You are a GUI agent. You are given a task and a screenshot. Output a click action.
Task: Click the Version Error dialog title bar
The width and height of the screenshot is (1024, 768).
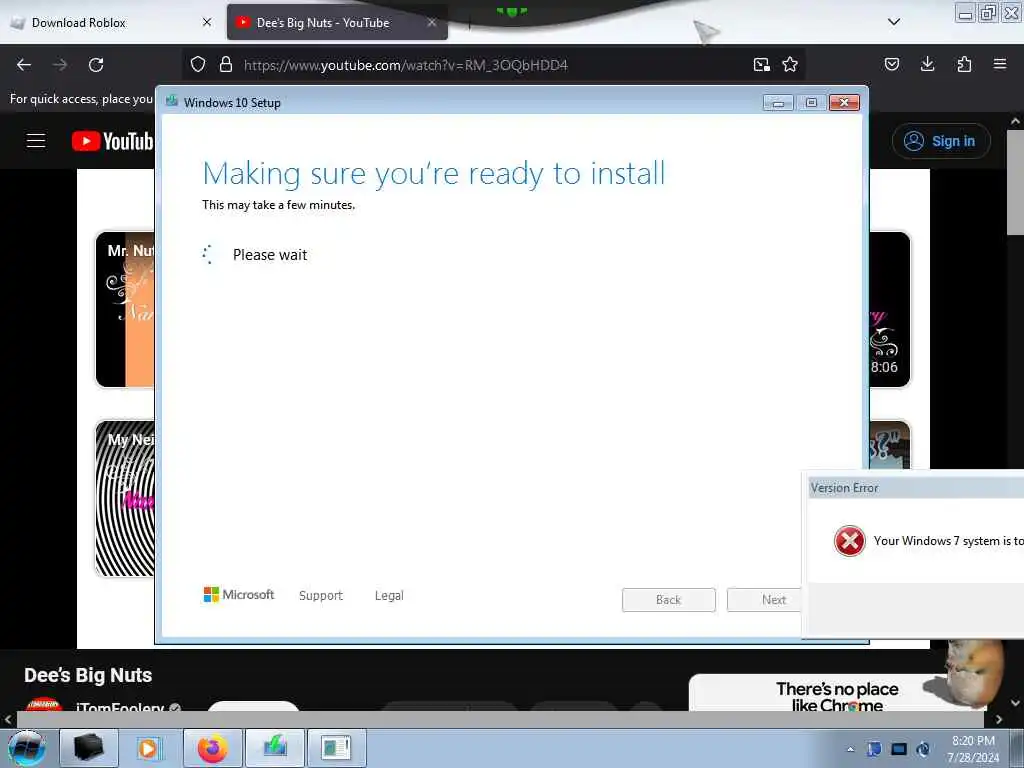pyautogui.click(x=916, y=488)
